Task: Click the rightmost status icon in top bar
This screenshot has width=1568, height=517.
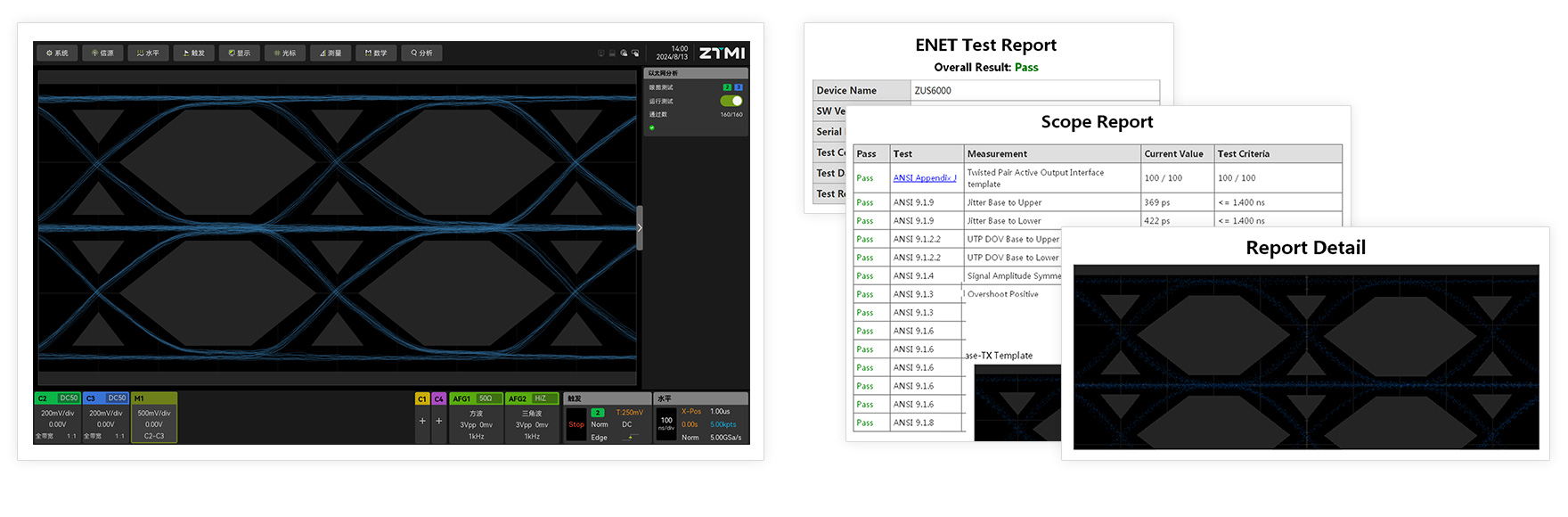Action: [635, 53]
